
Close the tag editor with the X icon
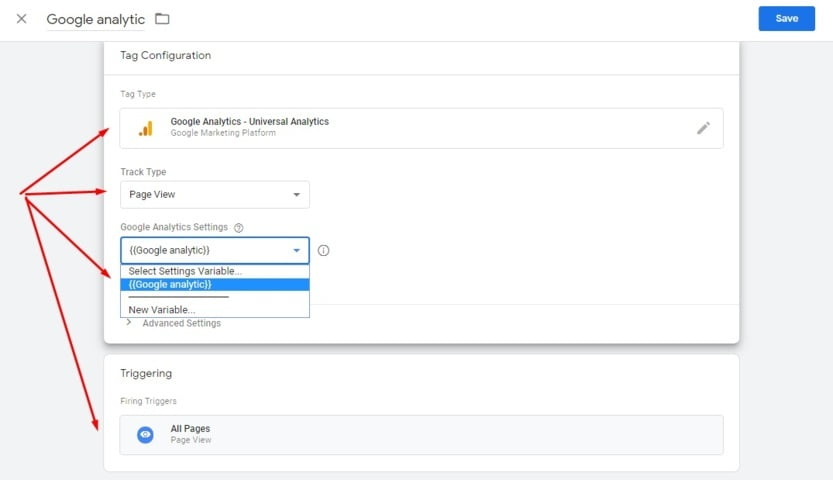point(21,19)
